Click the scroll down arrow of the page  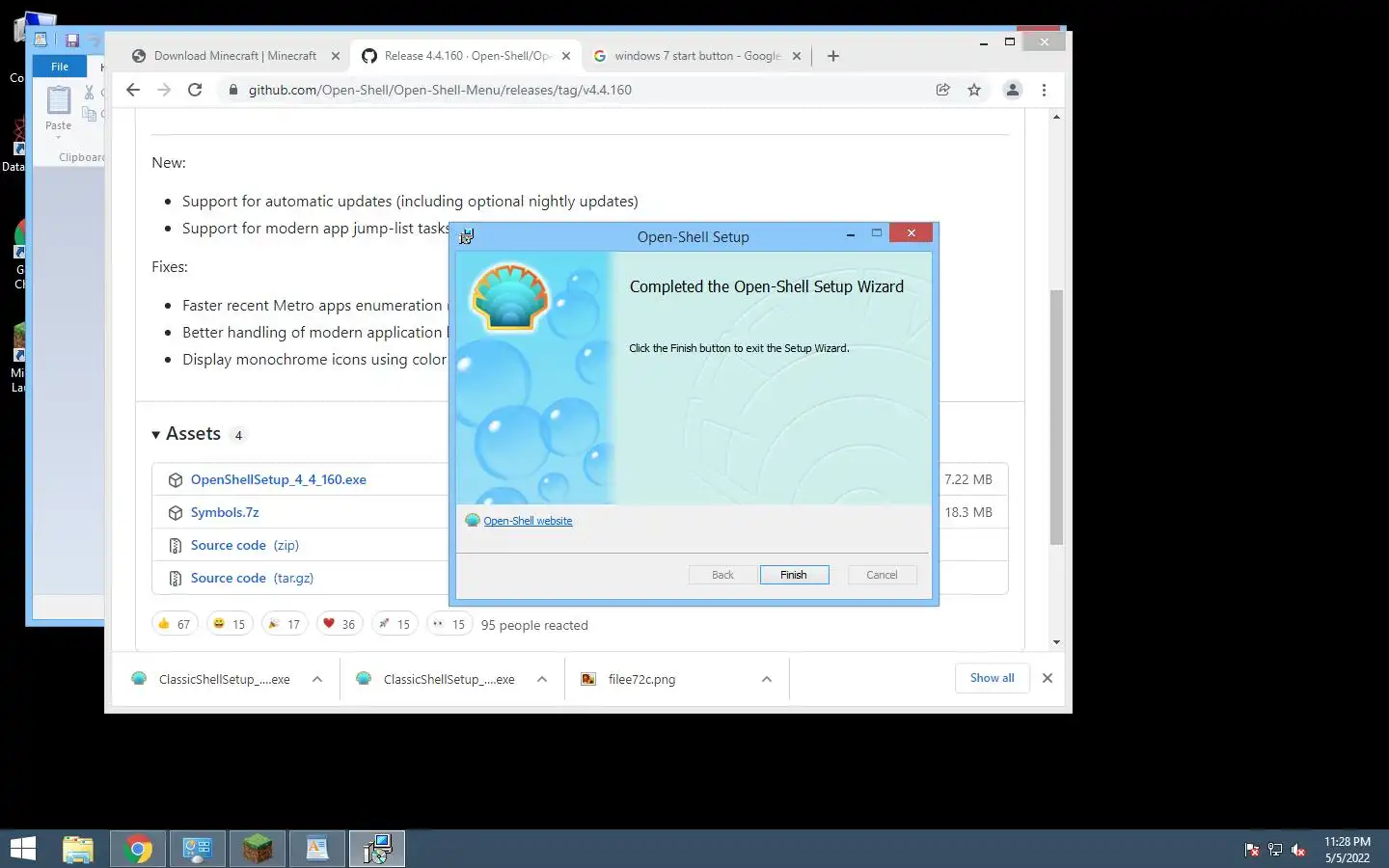pos(1056,642)
